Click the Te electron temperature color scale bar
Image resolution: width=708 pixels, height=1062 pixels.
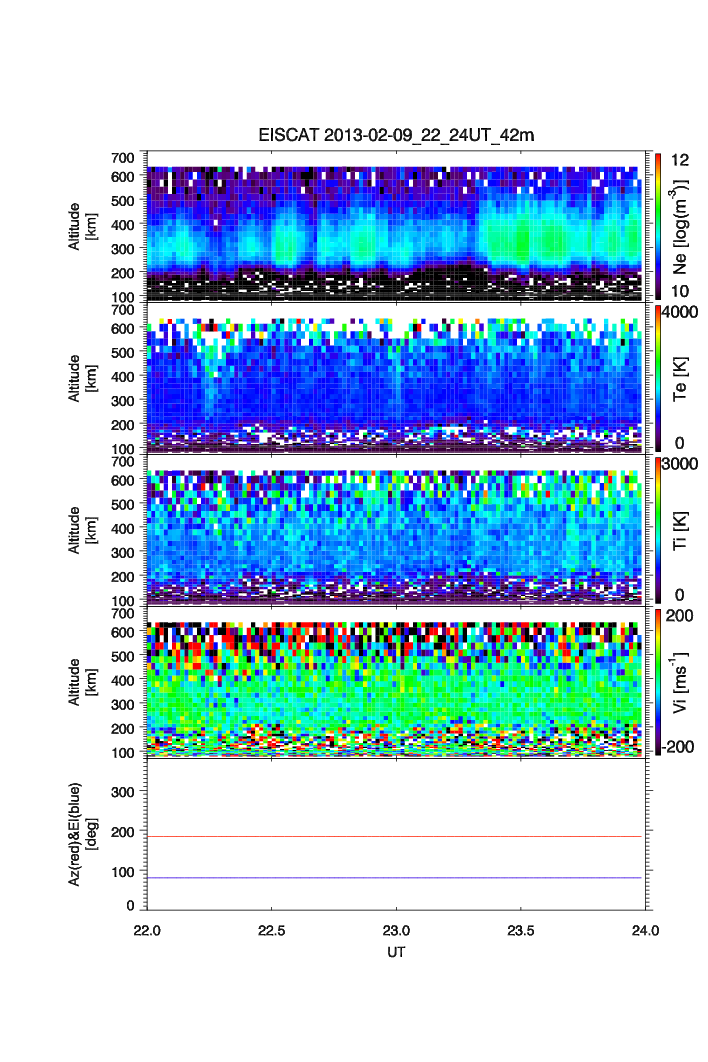(x=658, y=379)
